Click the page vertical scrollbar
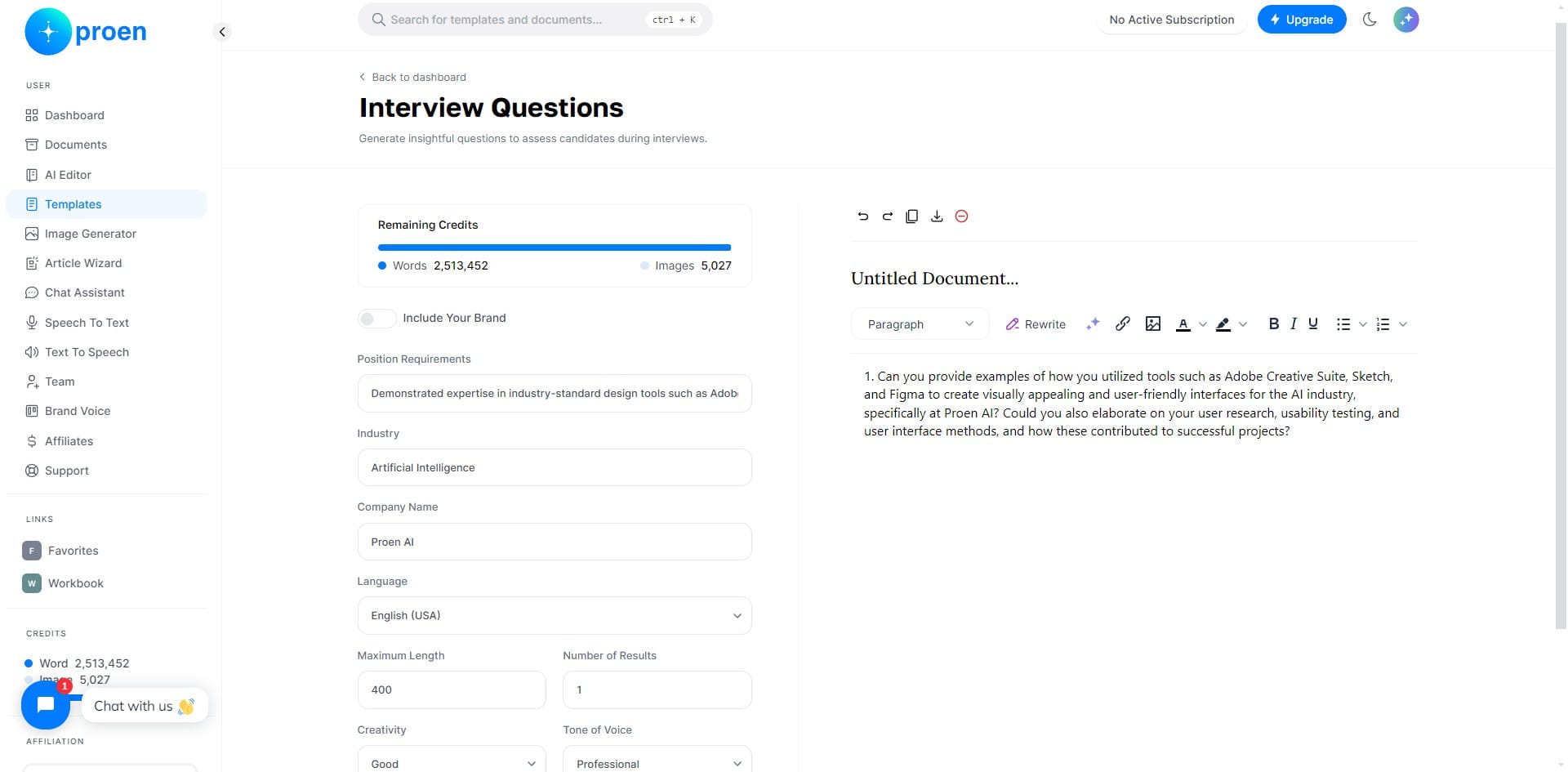This screenshot has height=772, width=1568. click(x=1561, y=327)
